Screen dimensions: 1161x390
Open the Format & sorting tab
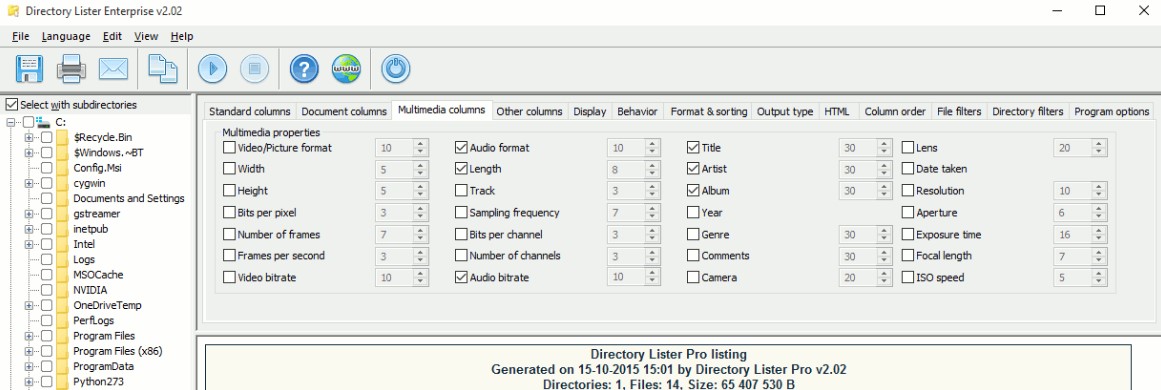click(x=709, y=111)
